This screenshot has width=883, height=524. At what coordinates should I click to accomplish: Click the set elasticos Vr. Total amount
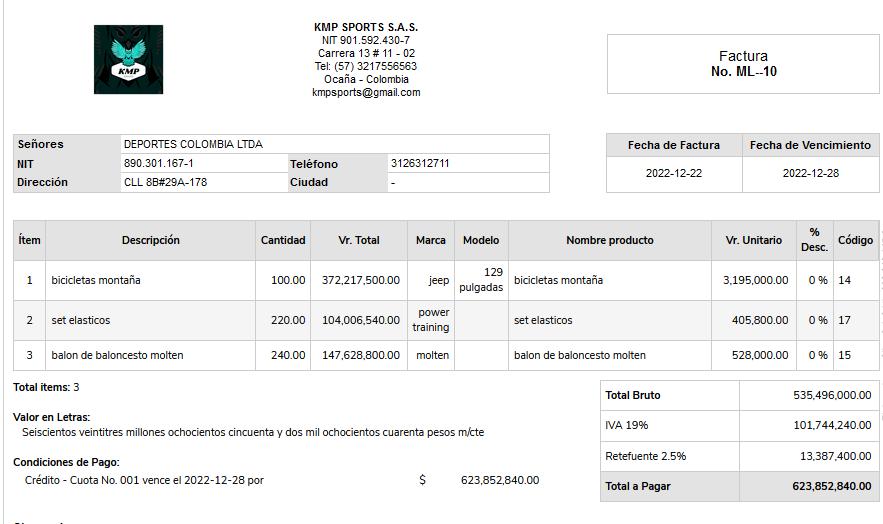pyautogui.click(x=360, y=320)
